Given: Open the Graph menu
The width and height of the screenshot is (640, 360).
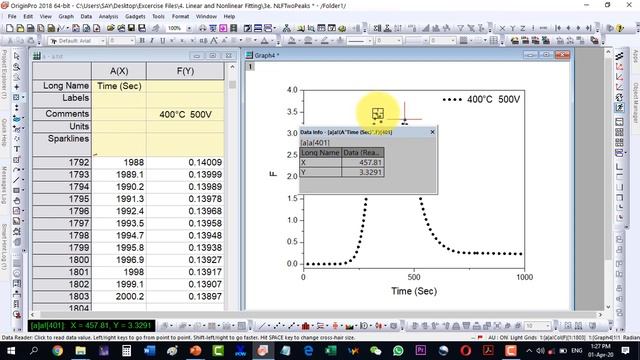Looking at the screenshot, I should [66, 16].
